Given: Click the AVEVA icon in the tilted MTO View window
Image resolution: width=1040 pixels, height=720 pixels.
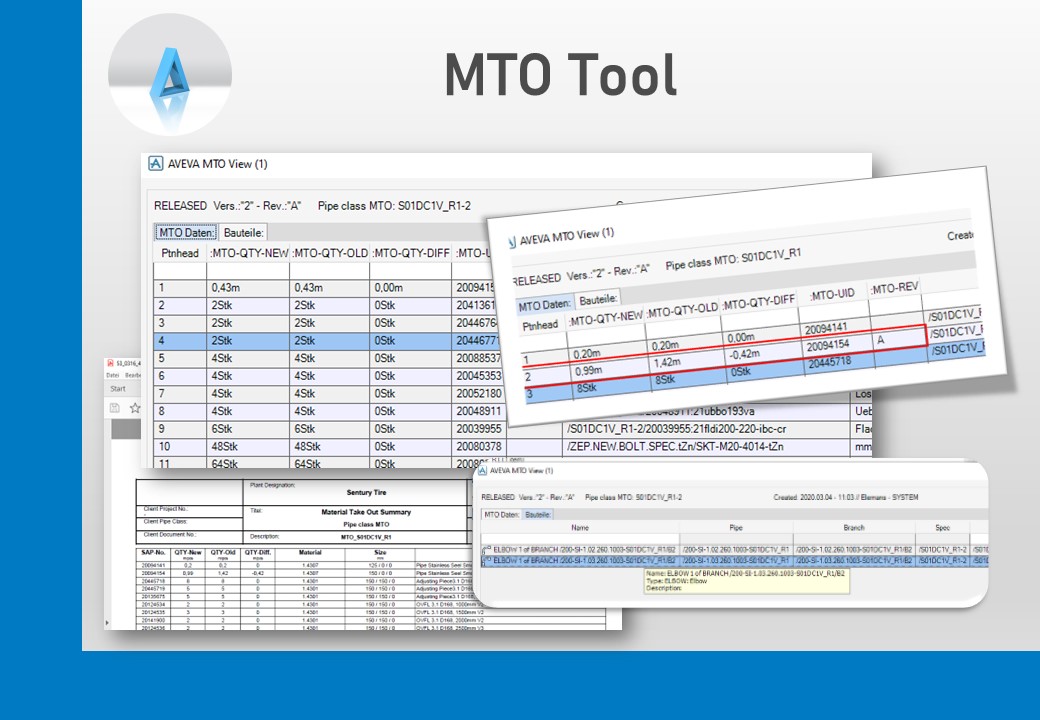Looking at the screenshot, I should (x=510, y=241).
